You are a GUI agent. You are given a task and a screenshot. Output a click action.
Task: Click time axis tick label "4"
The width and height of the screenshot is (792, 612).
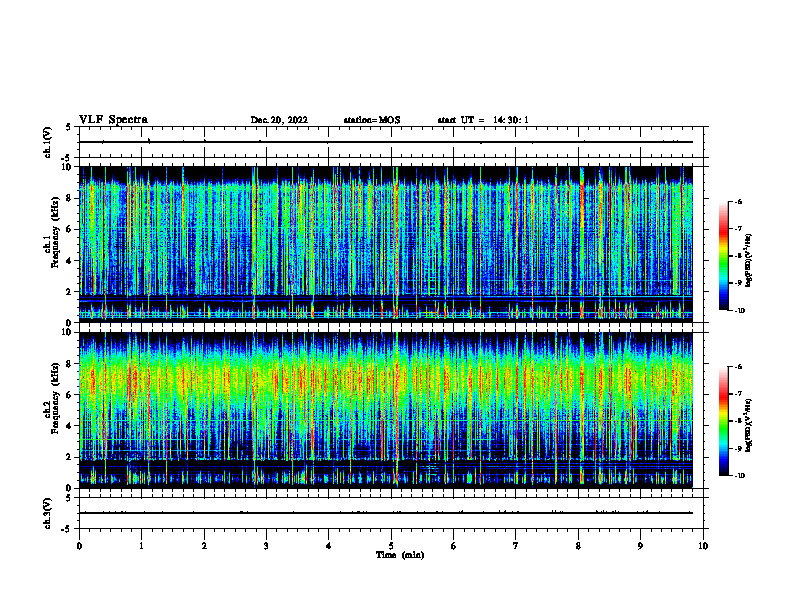329,546
